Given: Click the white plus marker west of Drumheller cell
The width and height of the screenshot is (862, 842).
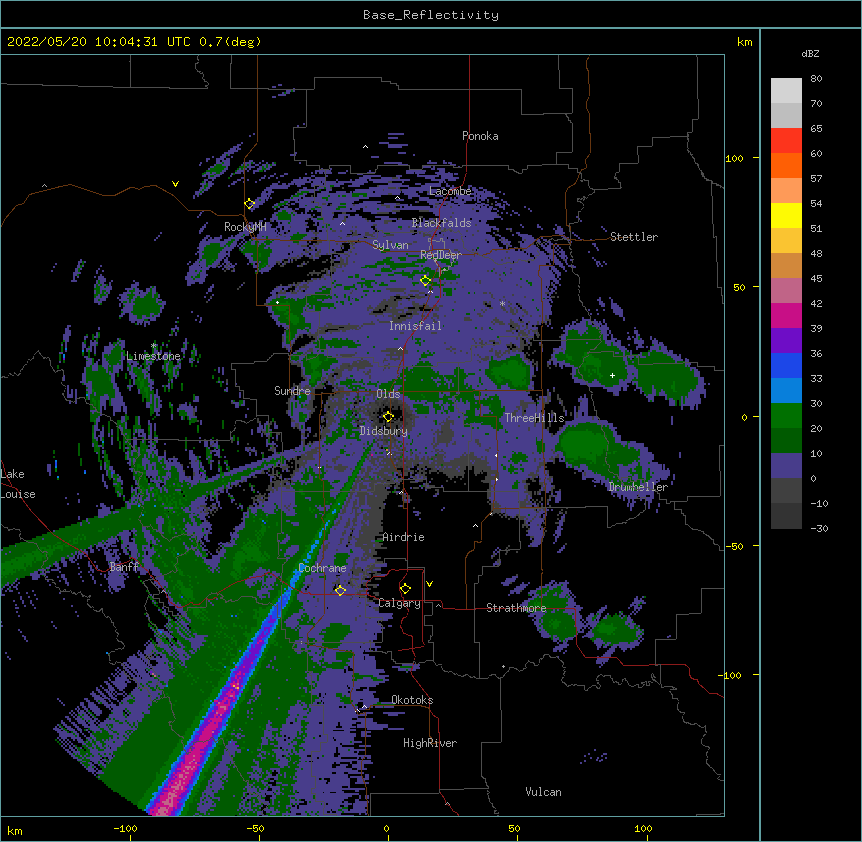Looking at the screenshot, I should click(612, 375).
